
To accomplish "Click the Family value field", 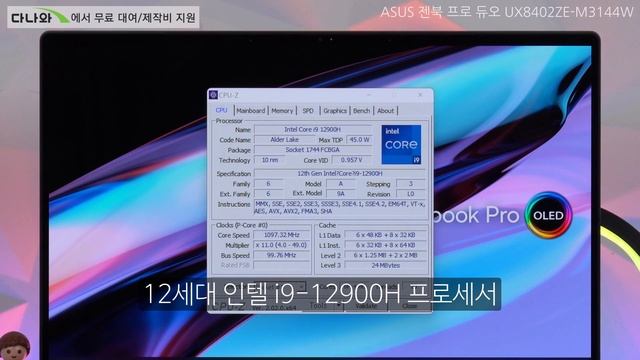I will (268, 184).
